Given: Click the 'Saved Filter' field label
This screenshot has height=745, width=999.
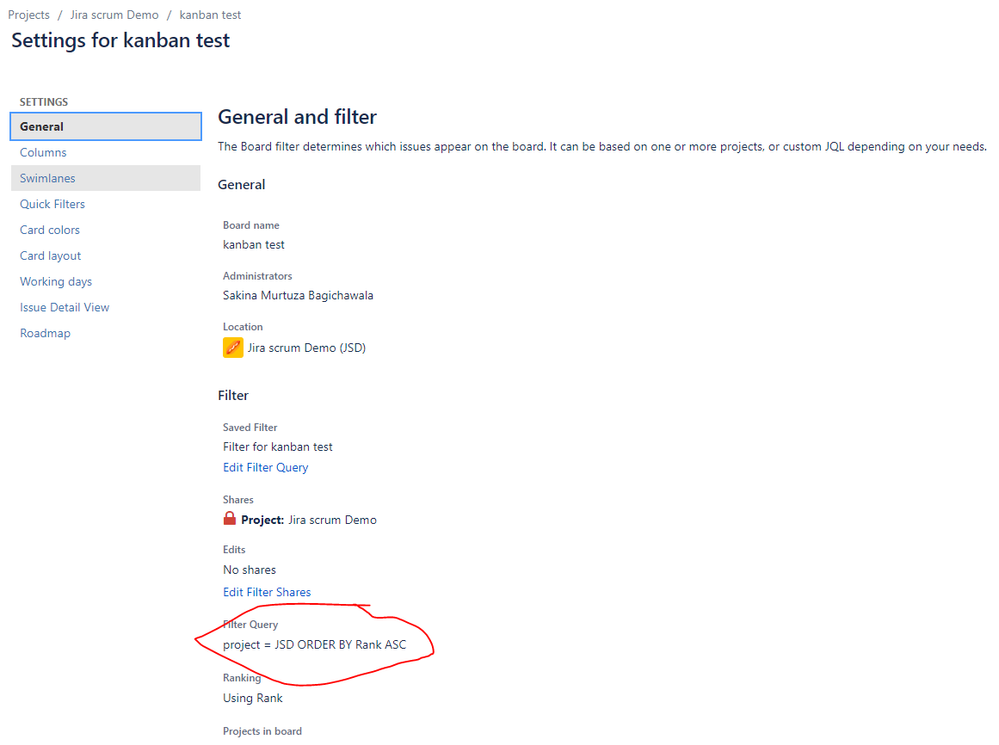Looking at the screenshot, I should (250, 428).
